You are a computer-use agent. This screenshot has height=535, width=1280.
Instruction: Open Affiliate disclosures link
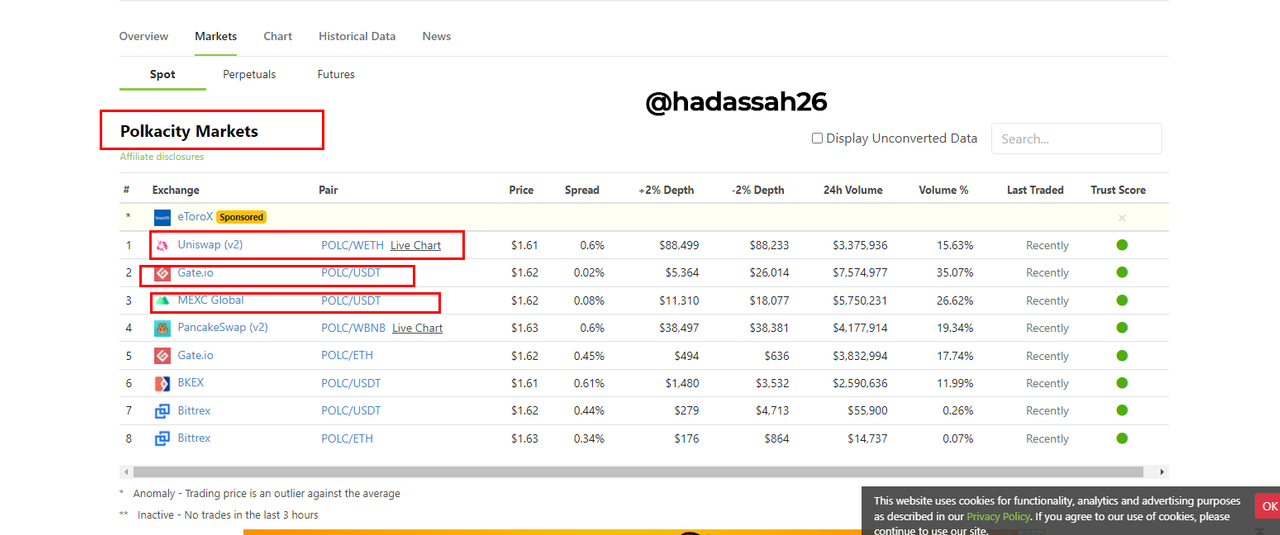(162, 157)
